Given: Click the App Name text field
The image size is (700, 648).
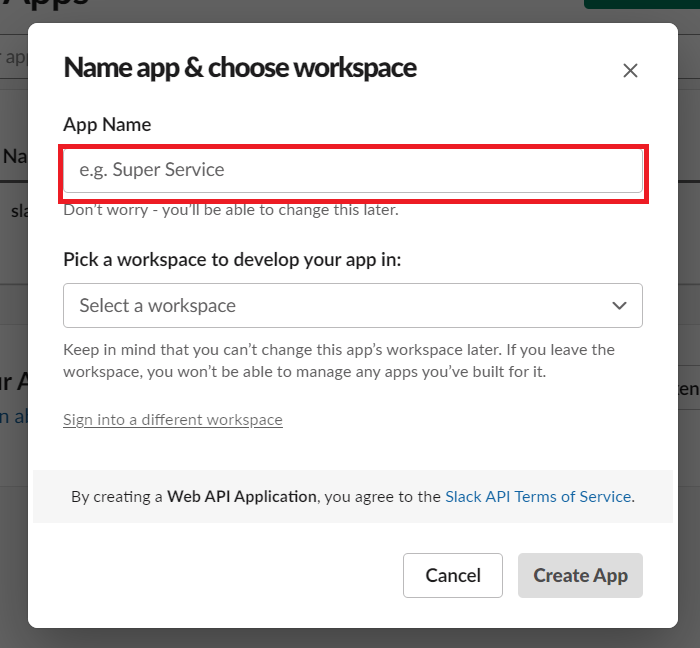Looking at the screenshot, I should [352, 171].
